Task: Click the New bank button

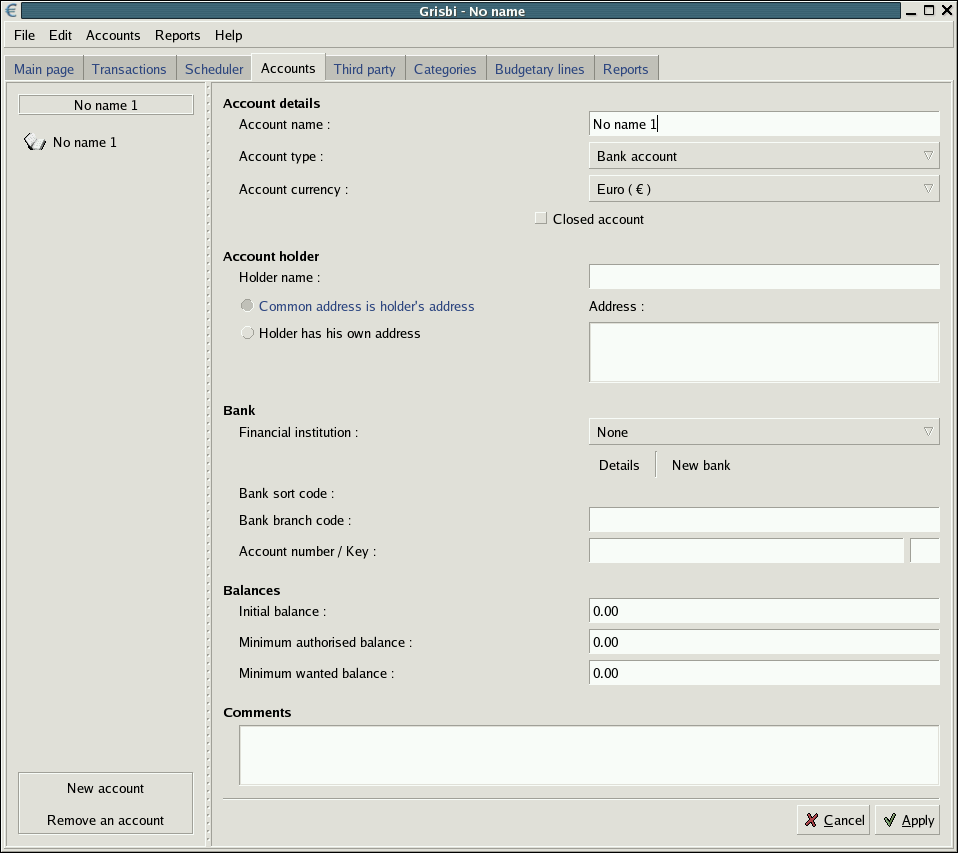Action: [x=701, y=465]
